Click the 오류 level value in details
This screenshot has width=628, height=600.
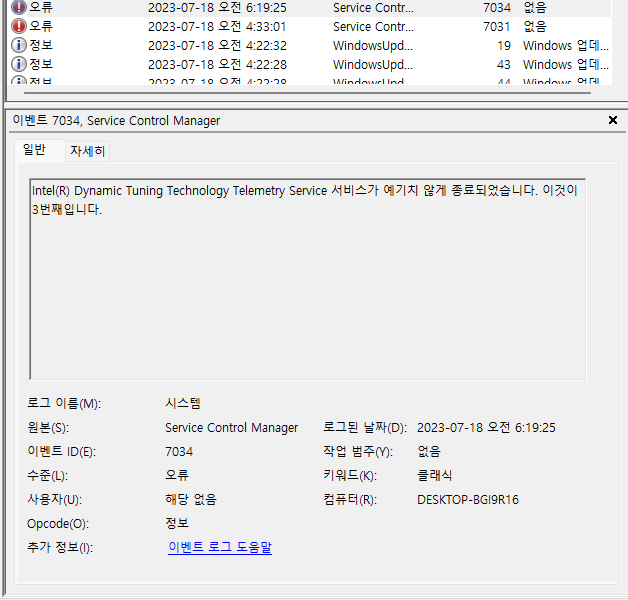(x=177, y=475)
